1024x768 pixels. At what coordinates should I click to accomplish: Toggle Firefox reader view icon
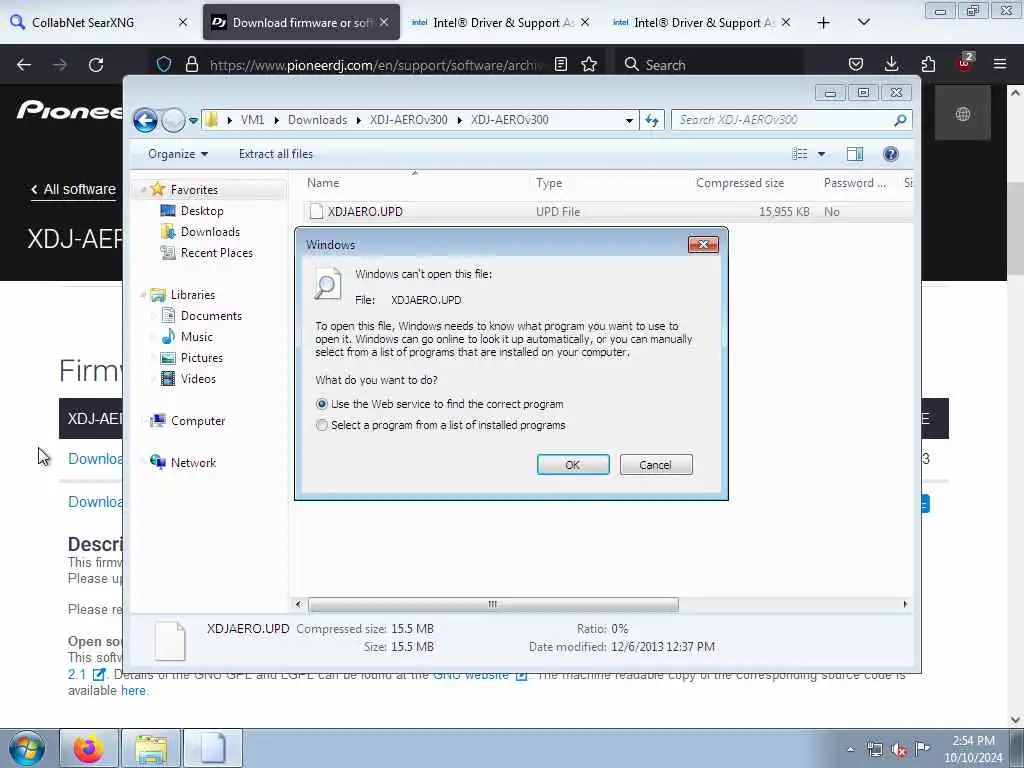pos(560,64)
